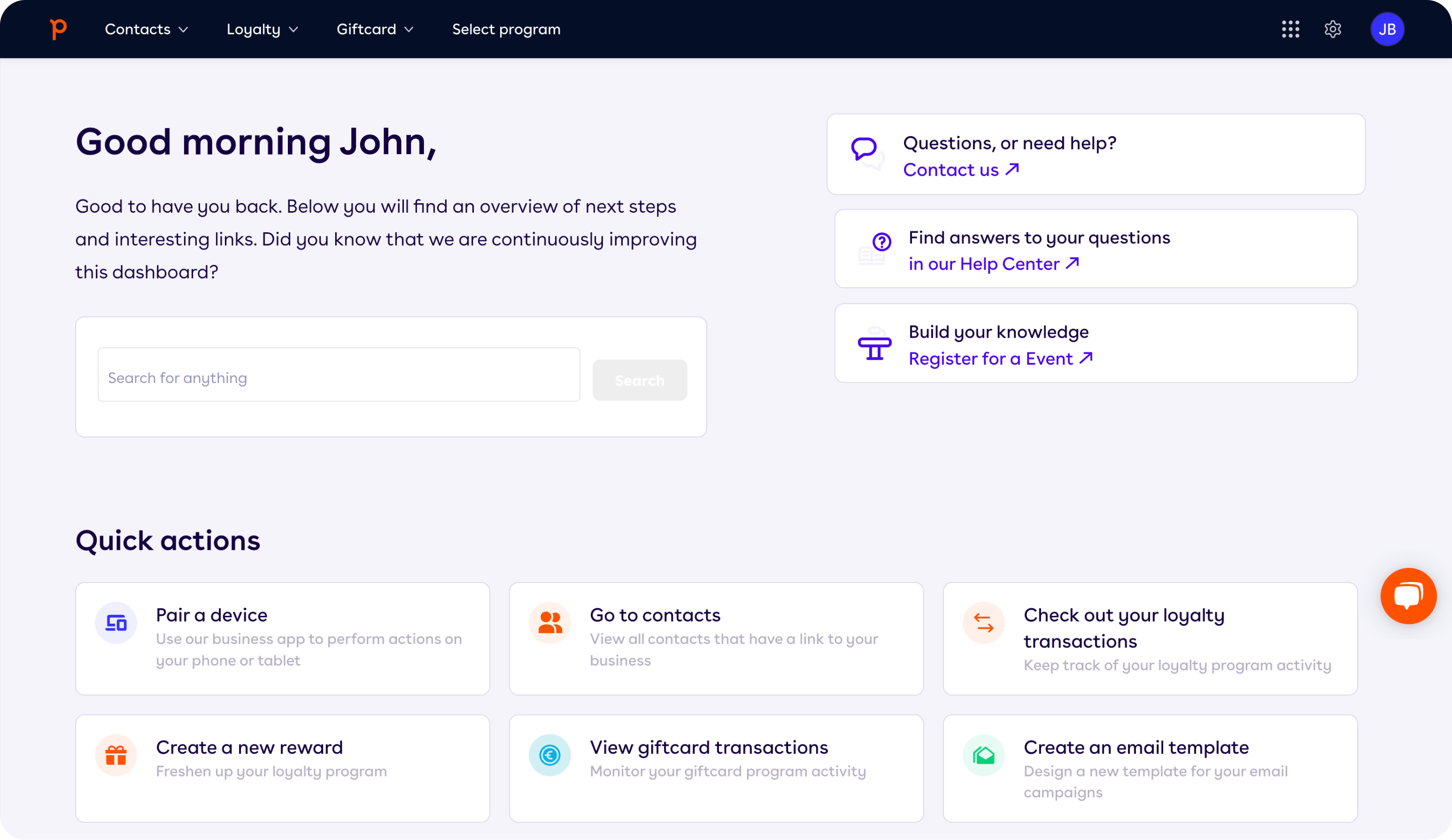Open the Help Center link

coord(994,264)
